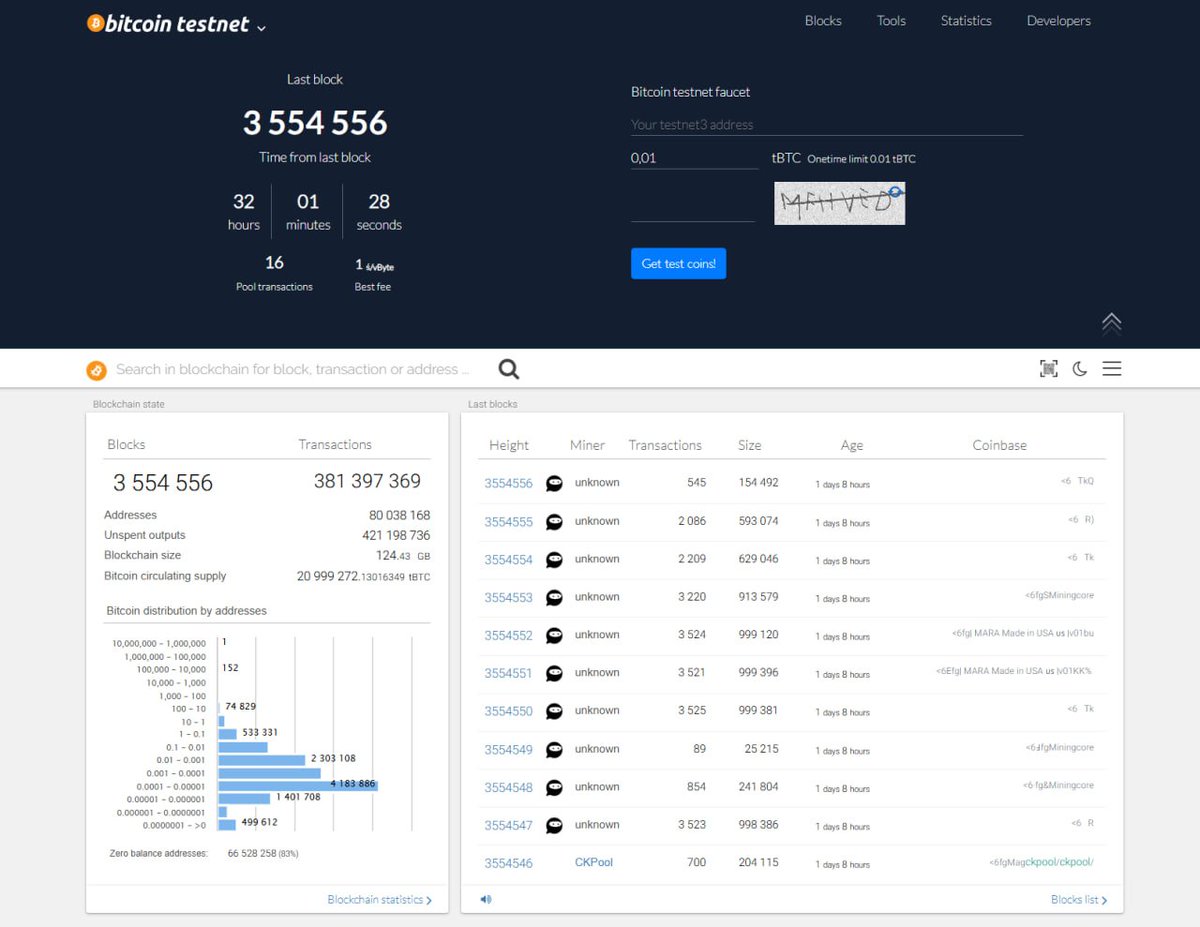Click the 1 401 708 distribution bar
Viewport: 1200px width, 927px height.
click(x=244, y=799)
